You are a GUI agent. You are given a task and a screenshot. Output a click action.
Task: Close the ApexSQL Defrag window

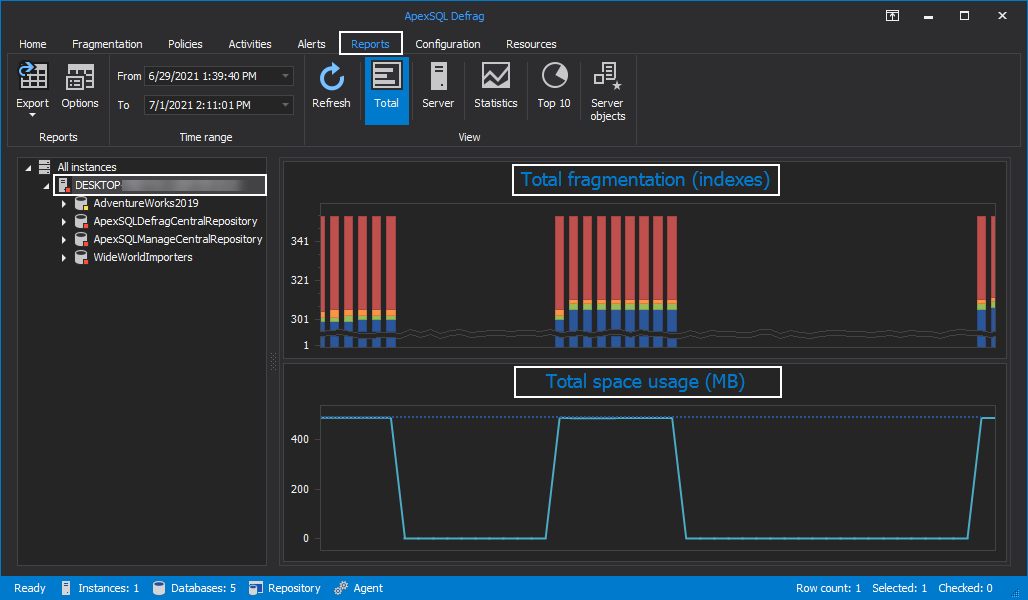click(1002, 16)
